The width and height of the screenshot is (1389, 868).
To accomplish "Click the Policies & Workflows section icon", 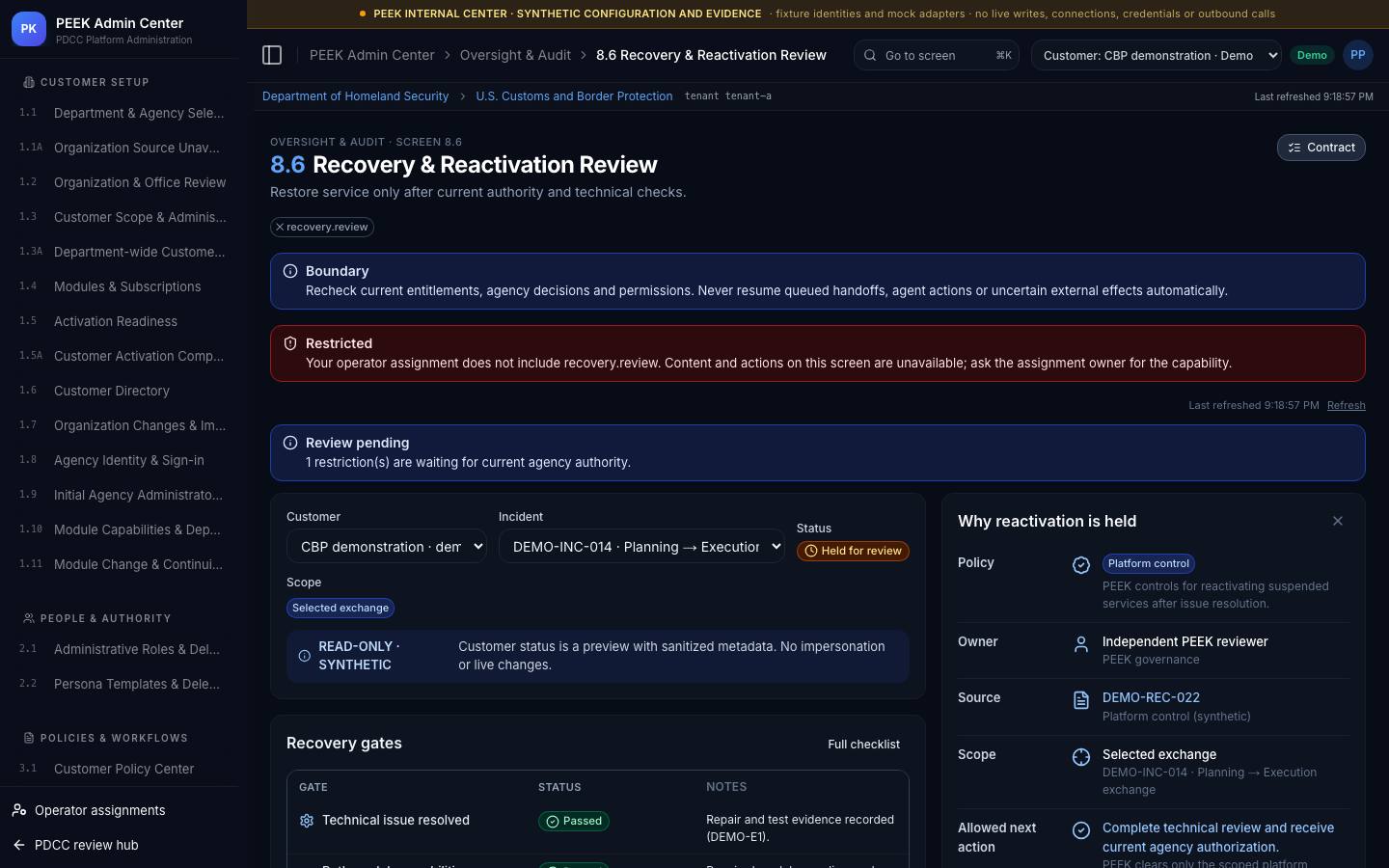I will tap(29, 738).
